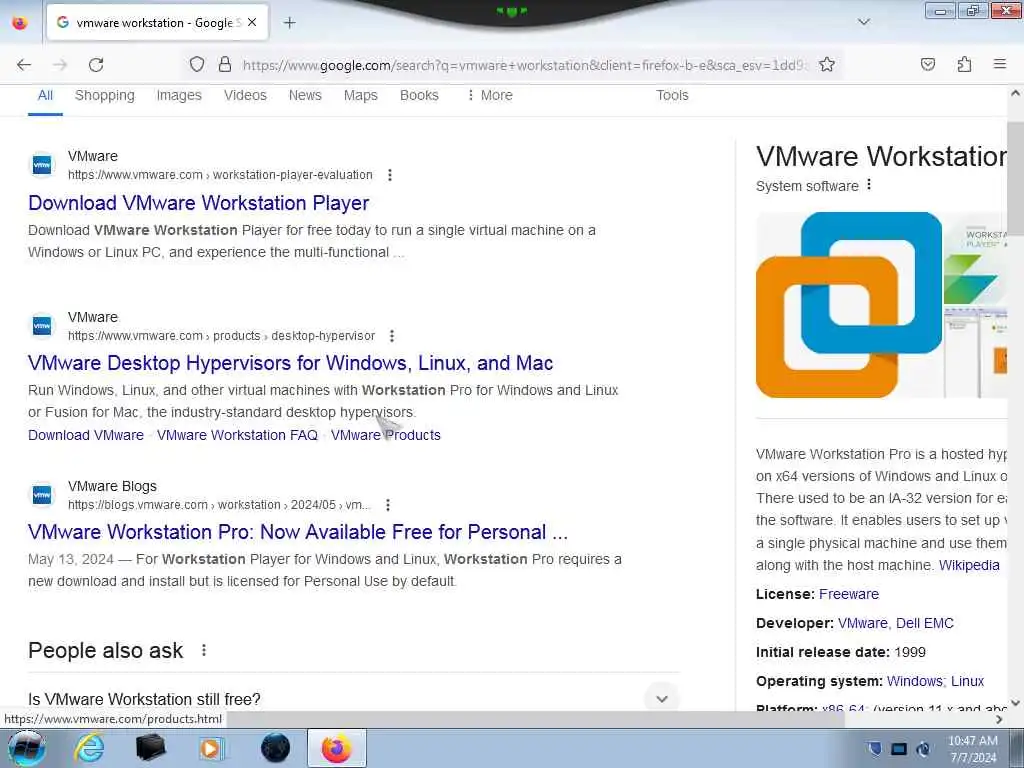The height and width of the screenshot is (768, 1024).
Task: Click the VMware Workstation logo image
Action: click(849, 304)
